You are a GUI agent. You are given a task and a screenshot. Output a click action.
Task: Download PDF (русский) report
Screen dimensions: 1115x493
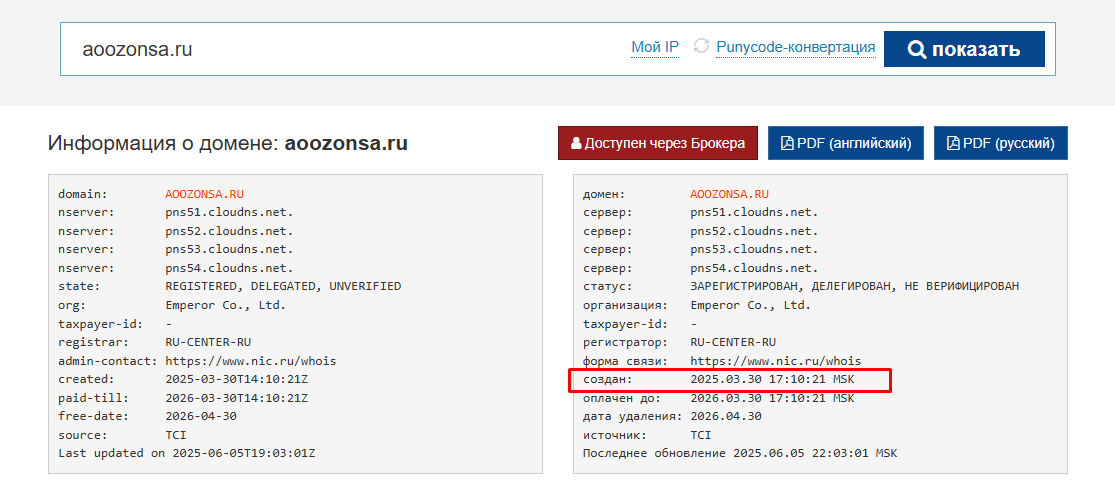[1001, 143]
